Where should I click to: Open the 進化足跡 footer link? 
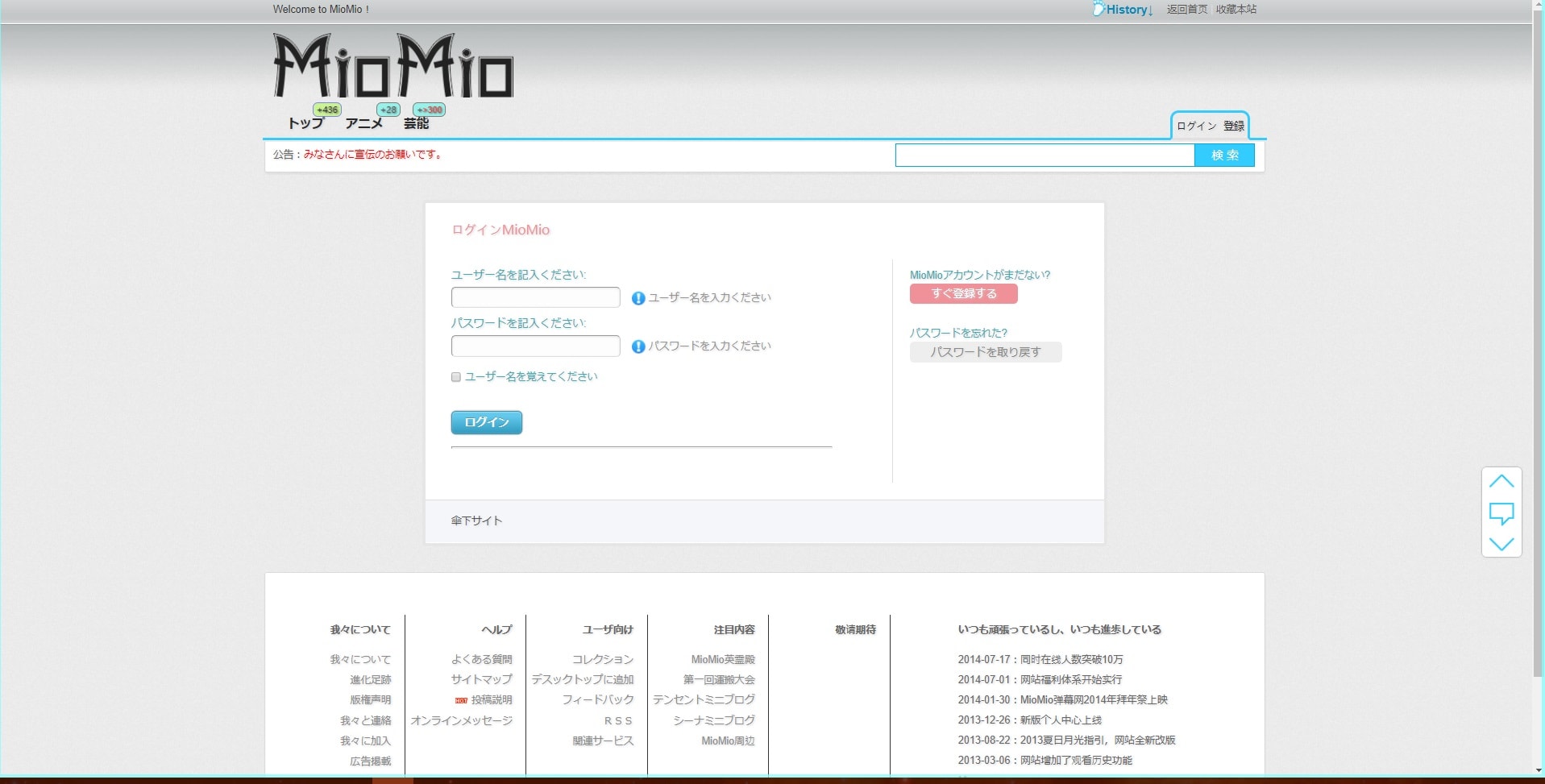click(371, 680)
